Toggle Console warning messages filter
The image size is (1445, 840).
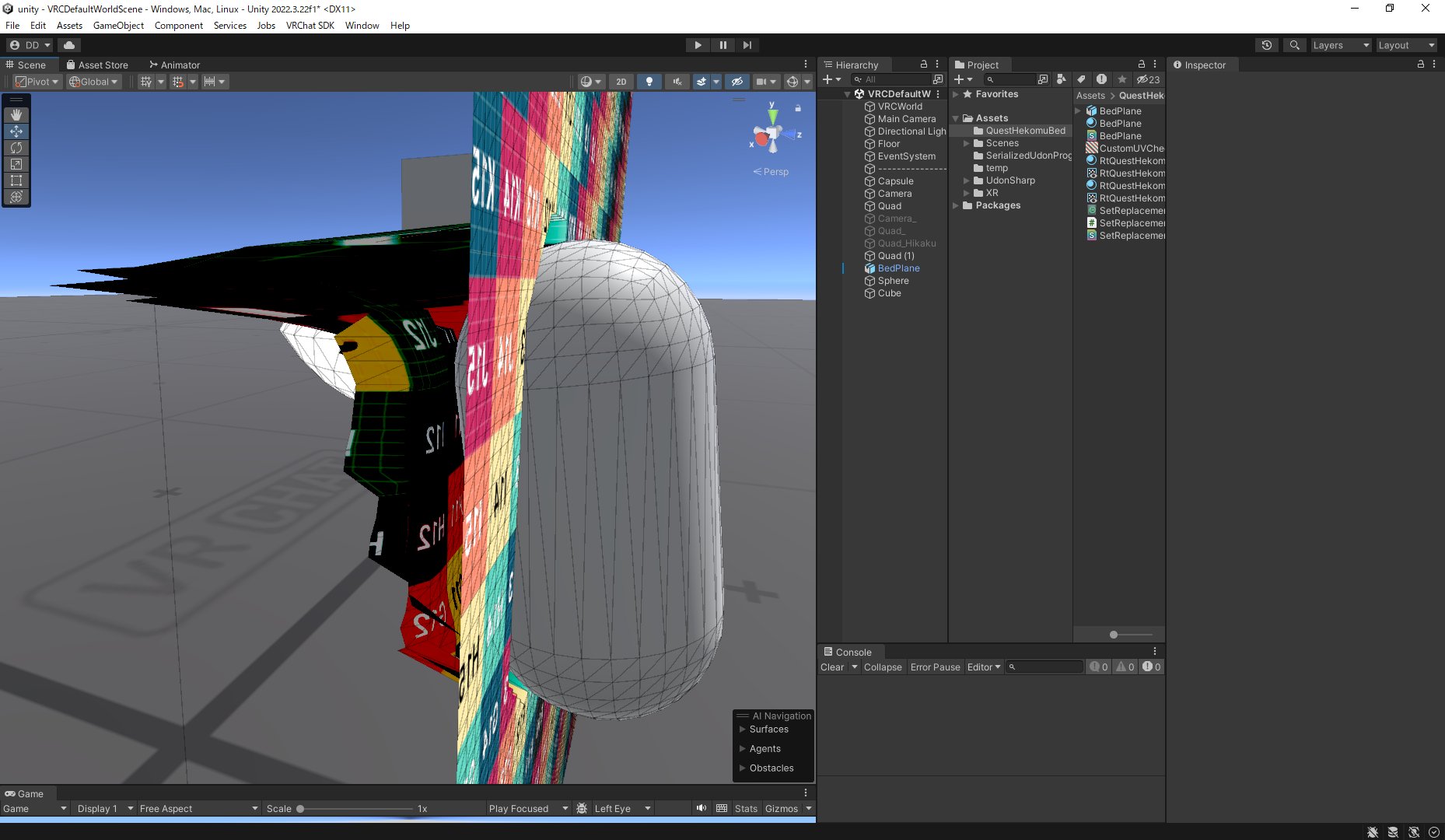click(x=1125, y=667)
